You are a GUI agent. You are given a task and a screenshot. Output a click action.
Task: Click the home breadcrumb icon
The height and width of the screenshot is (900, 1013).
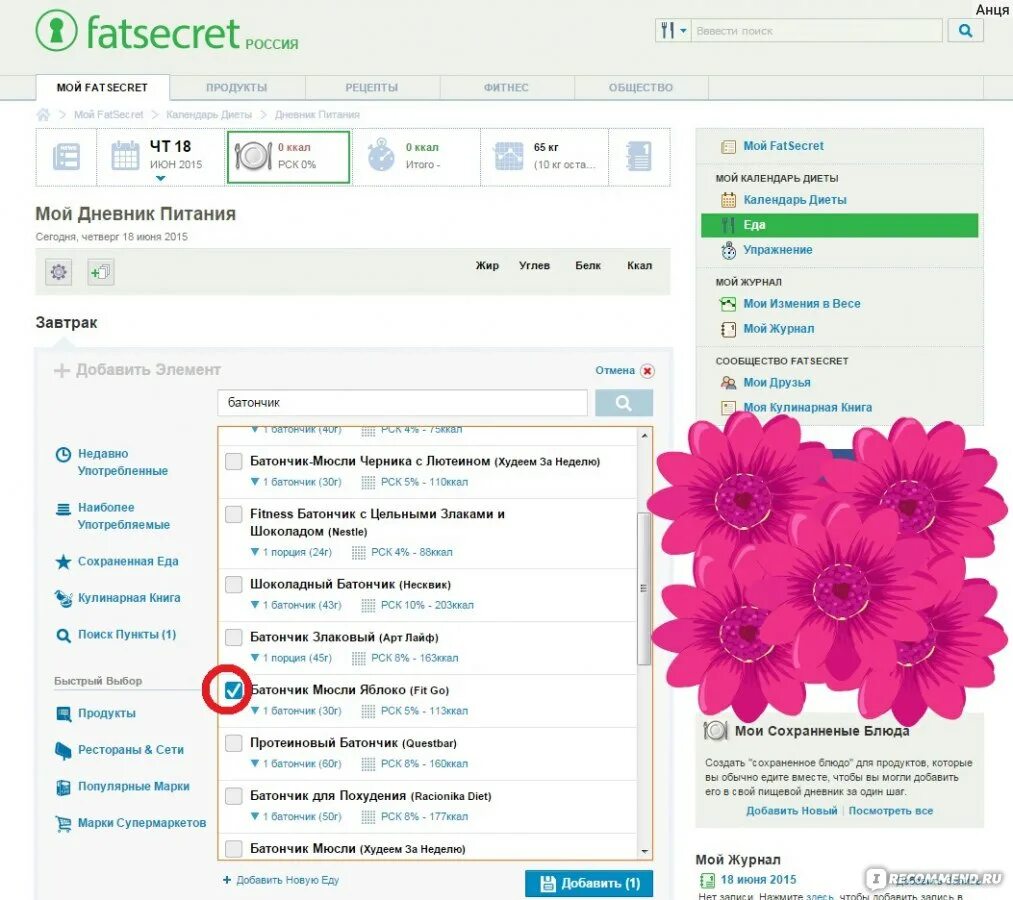pyautogui.click(x=43, y=114)
